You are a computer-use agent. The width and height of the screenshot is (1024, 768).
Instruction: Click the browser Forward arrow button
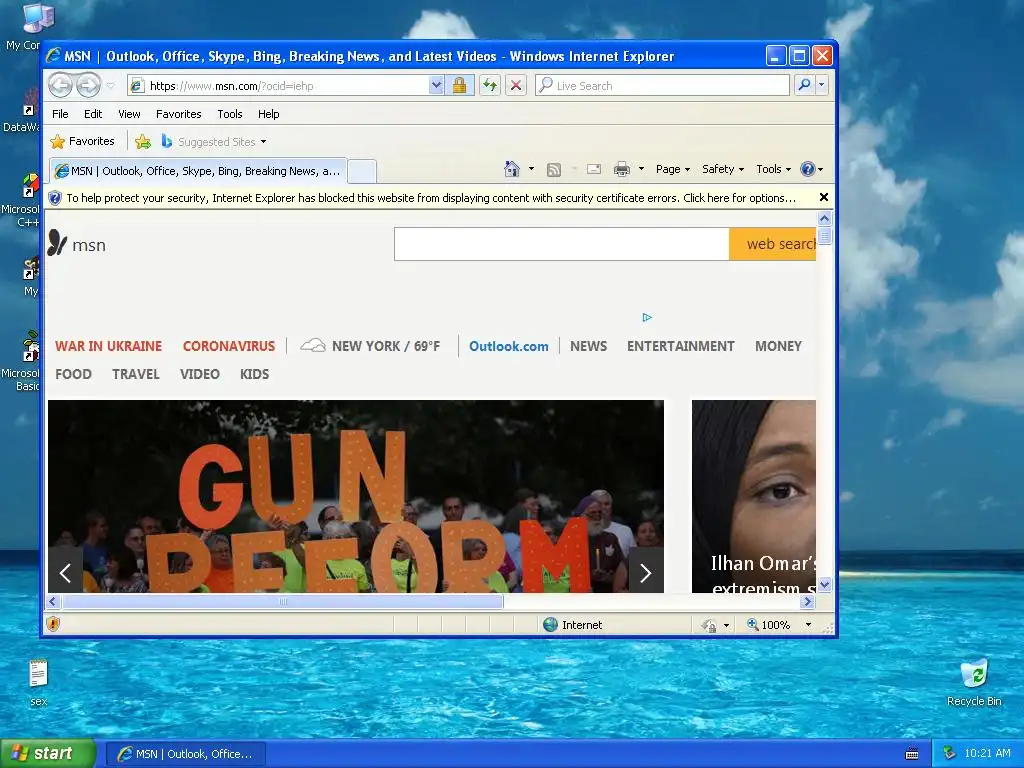coord(88,86)
